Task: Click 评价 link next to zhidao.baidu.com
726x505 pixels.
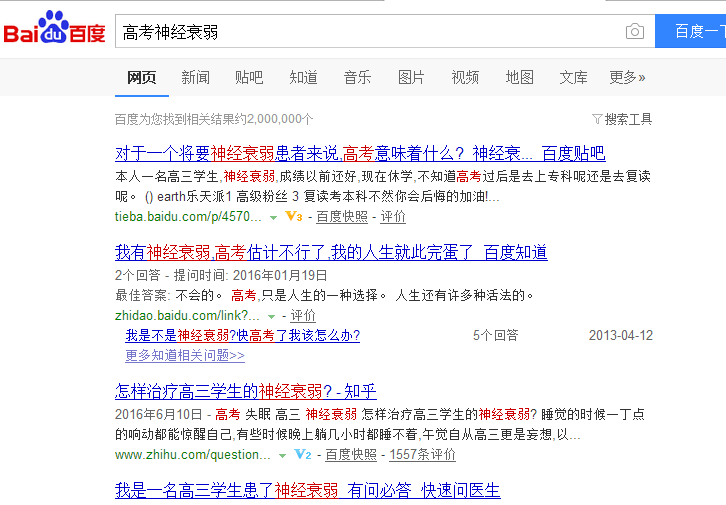Action: (x=303, y=316)
